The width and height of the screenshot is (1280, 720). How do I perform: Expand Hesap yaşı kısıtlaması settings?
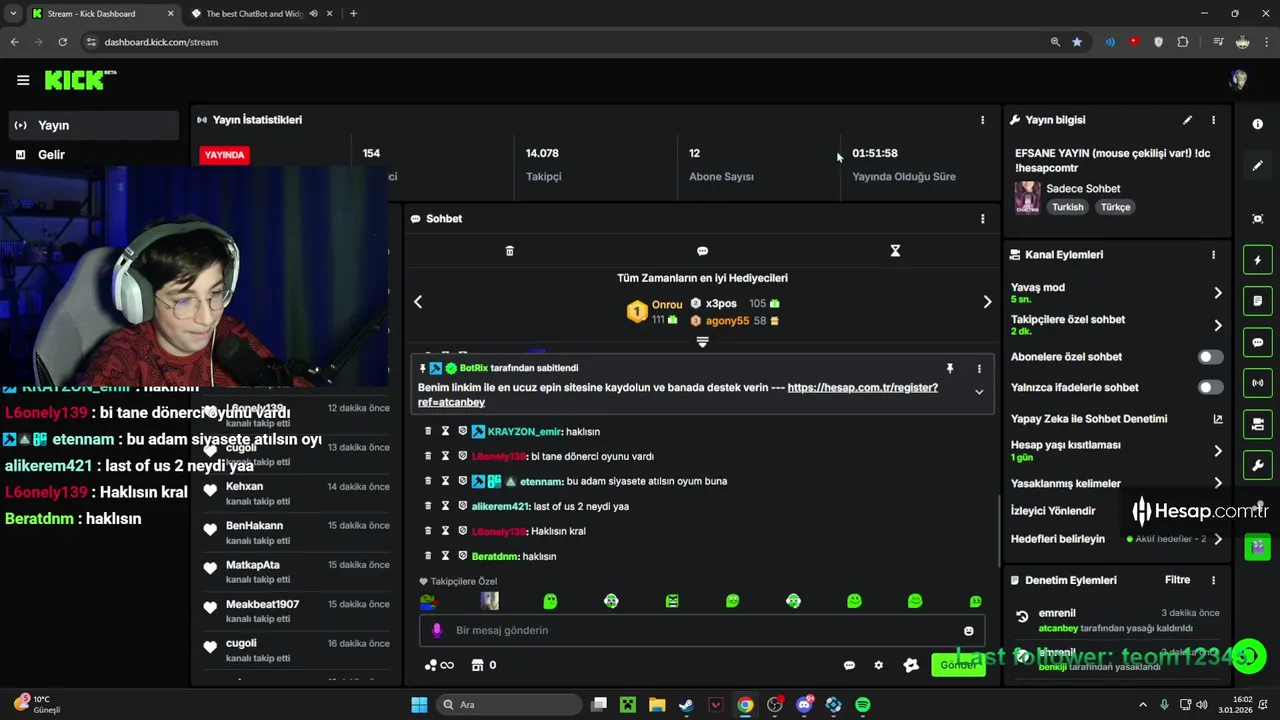tap(1217, 451)
